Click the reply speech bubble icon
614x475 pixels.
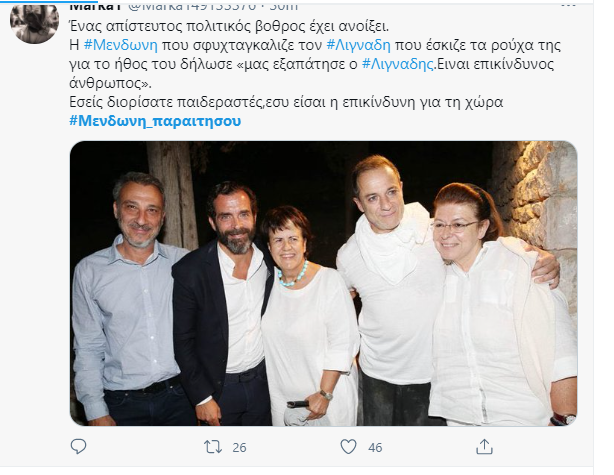[78, 446]
